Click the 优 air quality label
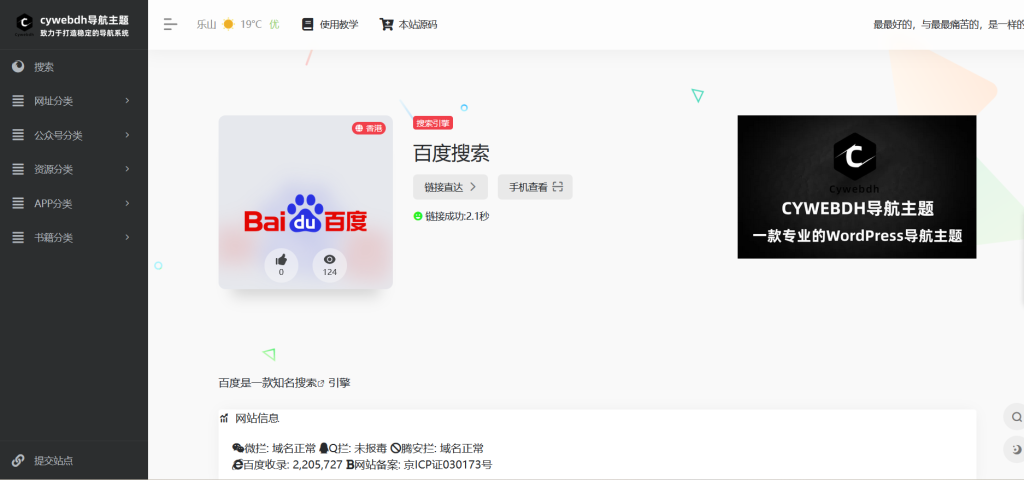 pyautogui.click(x=274, y=25)
